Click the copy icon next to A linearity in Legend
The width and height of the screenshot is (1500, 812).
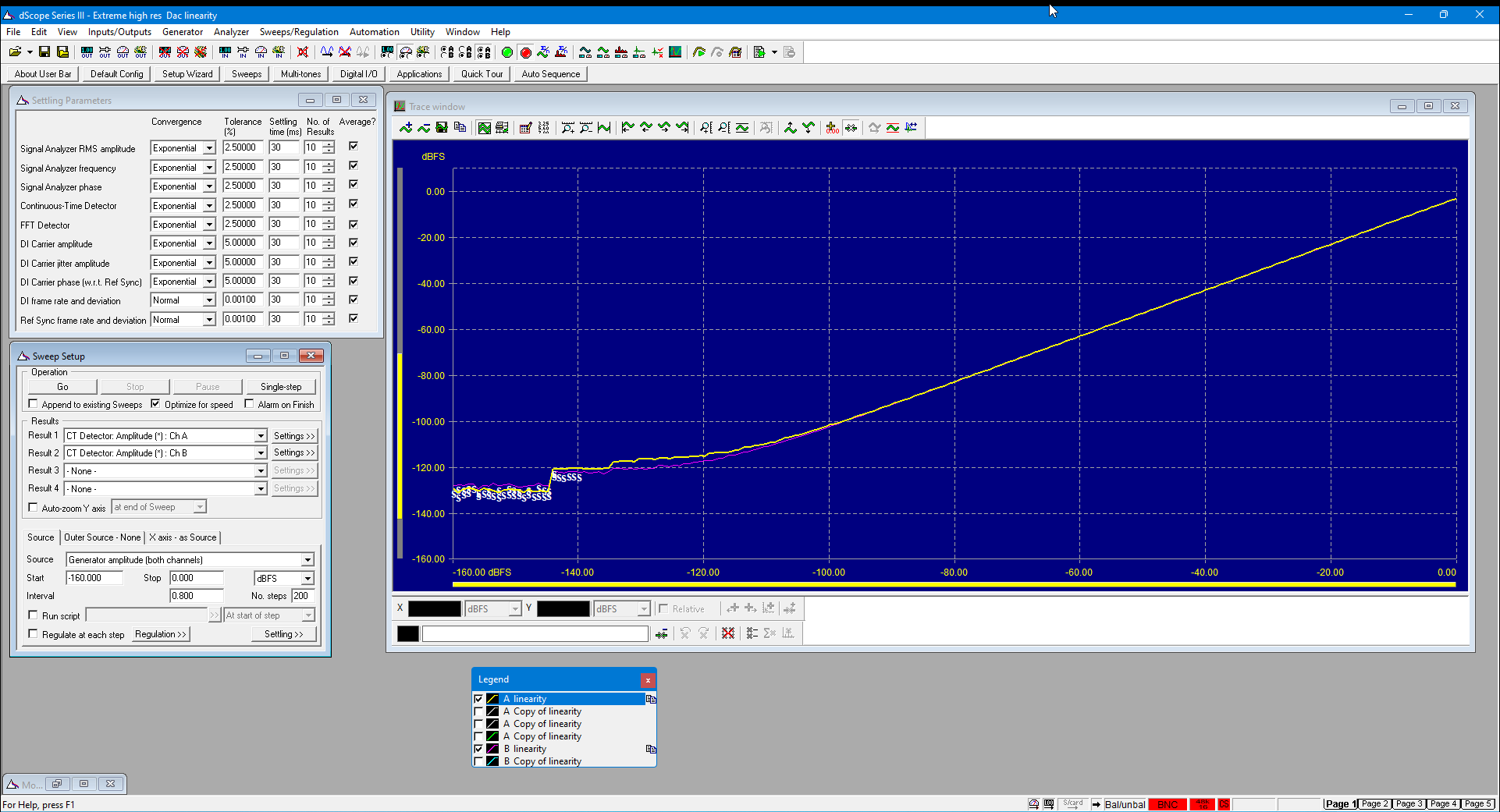[x=650, y=699]
